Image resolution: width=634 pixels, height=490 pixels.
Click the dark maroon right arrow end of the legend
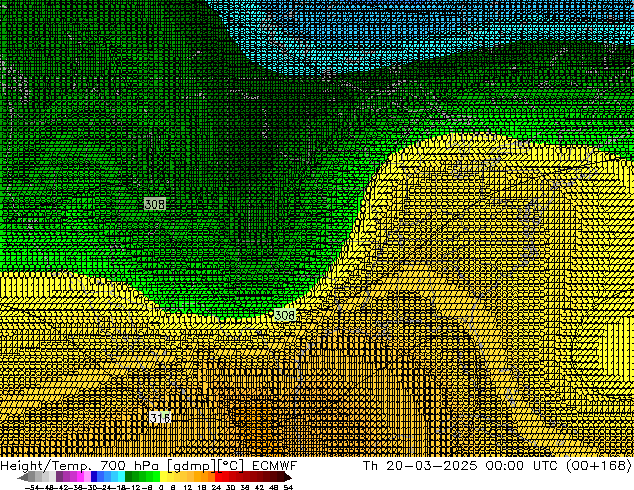tap(287, 477)
